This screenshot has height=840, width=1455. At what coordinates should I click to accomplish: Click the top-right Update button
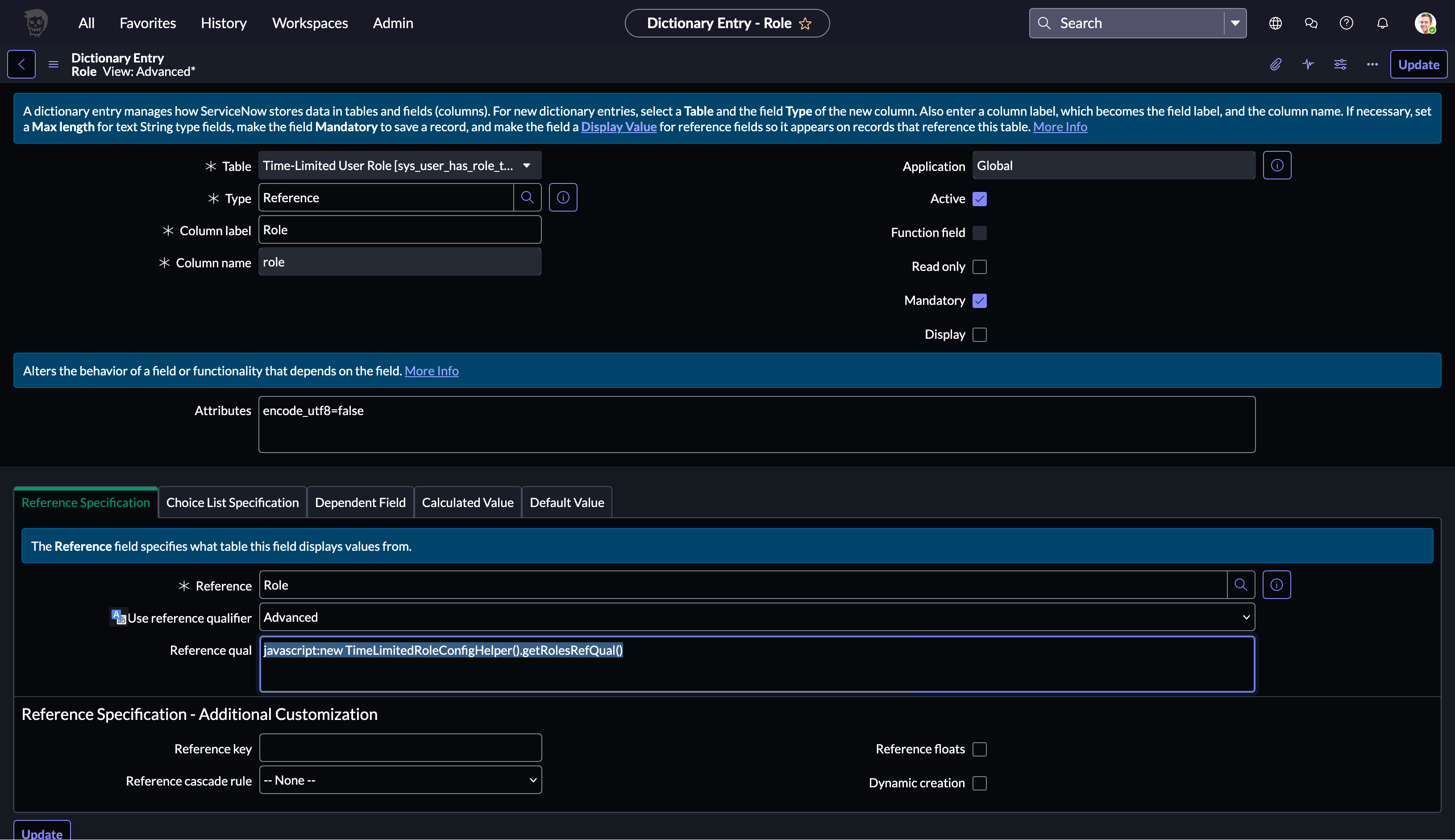pos(1418,65)
